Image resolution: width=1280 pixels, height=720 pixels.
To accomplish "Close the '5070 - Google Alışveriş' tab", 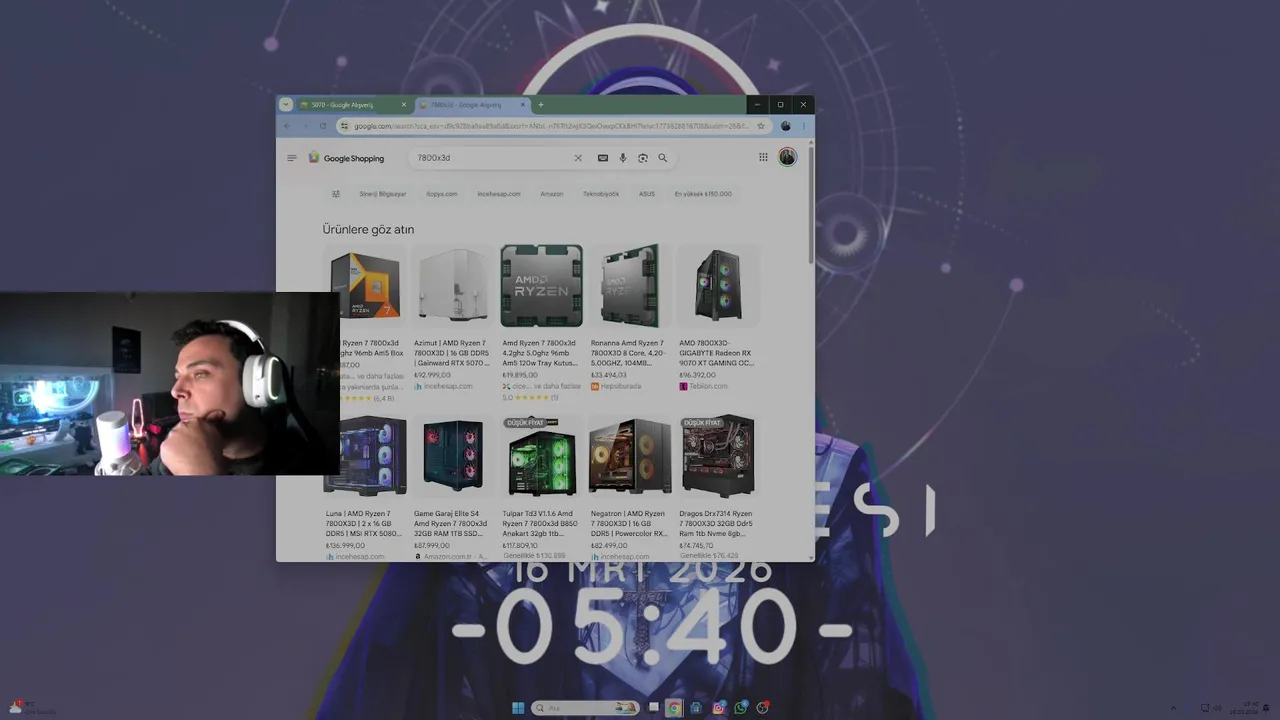I will (x=404, y=104).
